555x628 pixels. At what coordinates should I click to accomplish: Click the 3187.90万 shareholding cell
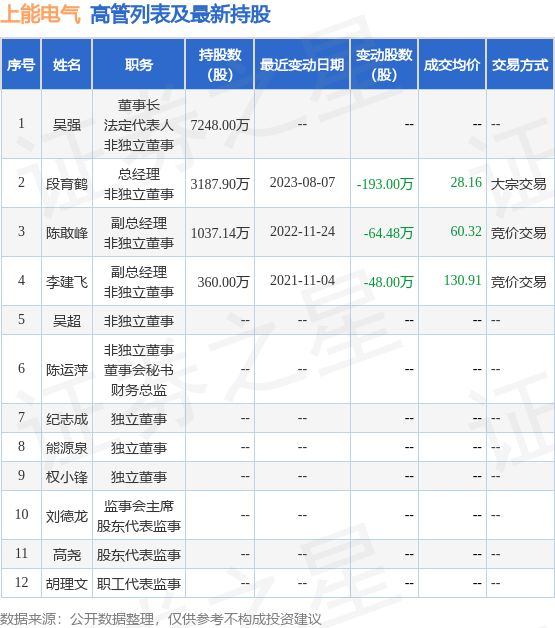click(220, 184)
